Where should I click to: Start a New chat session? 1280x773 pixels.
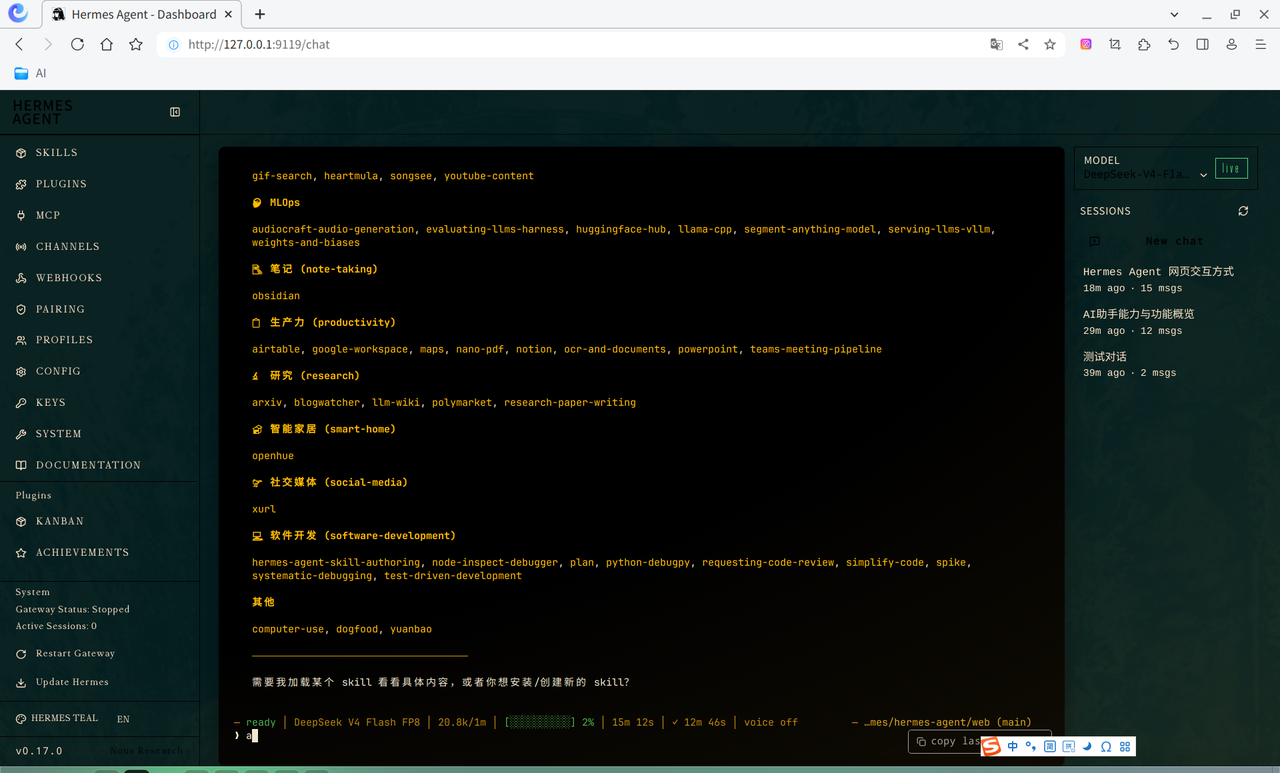tap(1166, 241)
